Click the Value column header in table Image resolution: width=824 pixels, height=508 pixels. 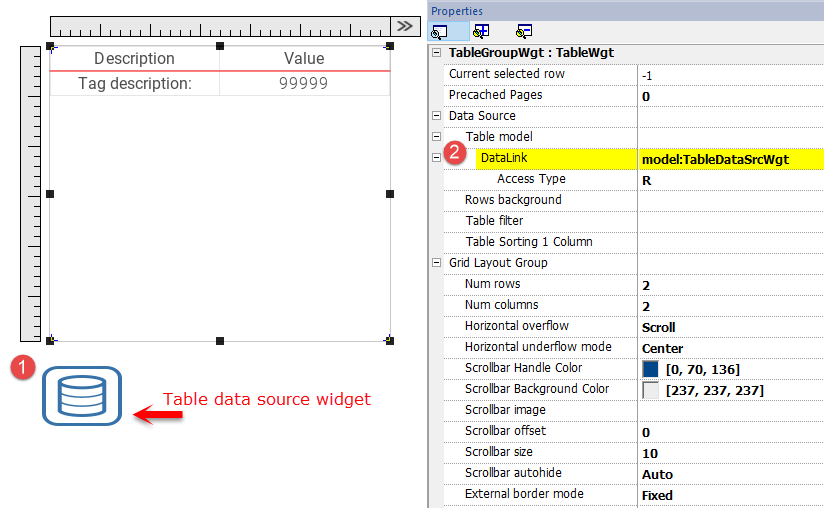click(x=304, y=59)
